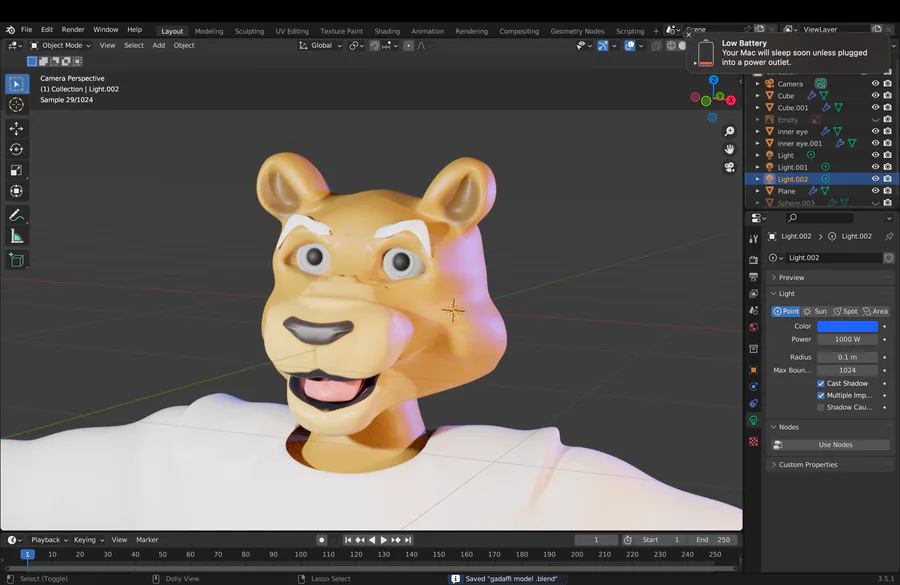This screenshot has height=585, width=900.
Task: Dismiss the Low Battery notification
Action: point(689,35)
